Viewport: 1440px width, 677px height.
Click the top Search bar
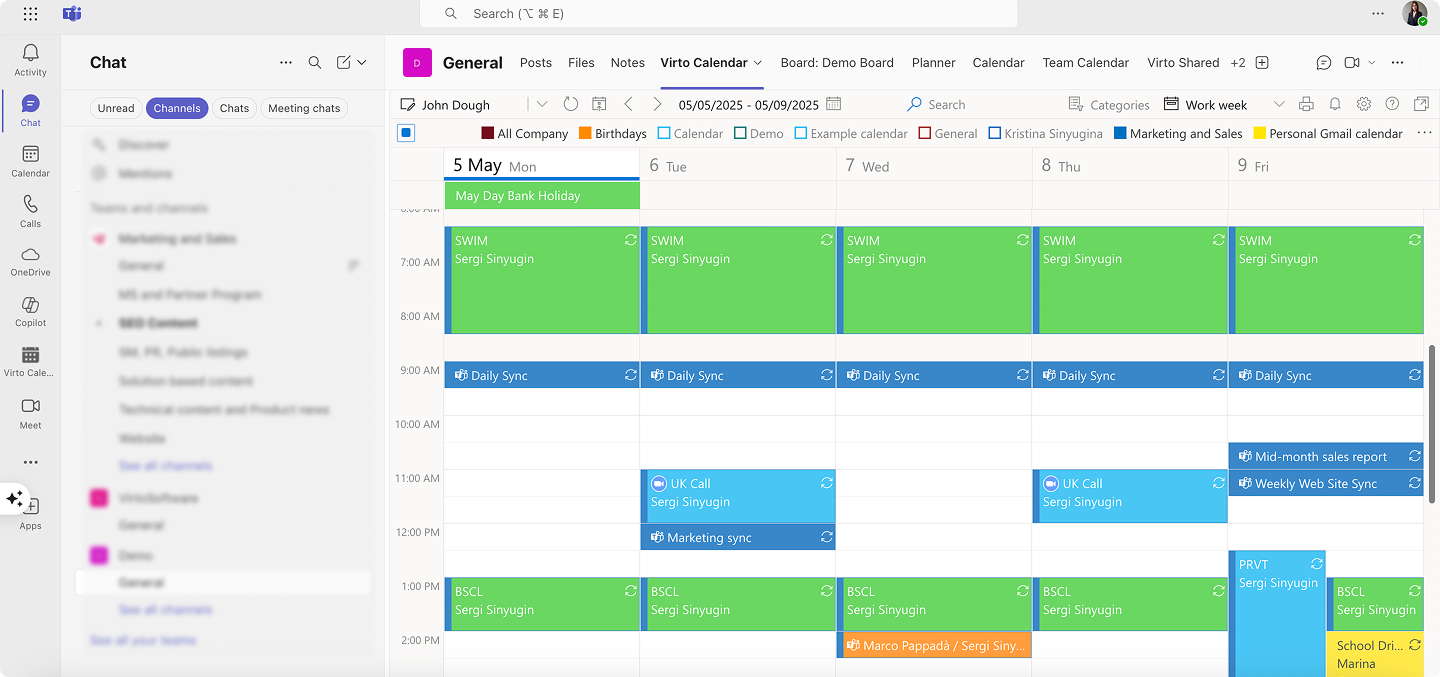coord(718,14)
